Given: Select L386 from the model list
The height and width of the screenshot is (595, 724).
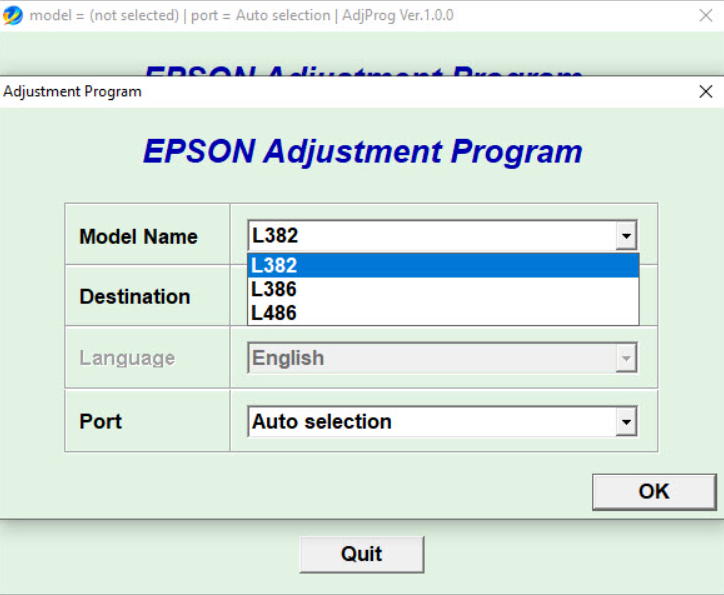Looking at the screenshot, I should tap(442, 289).
